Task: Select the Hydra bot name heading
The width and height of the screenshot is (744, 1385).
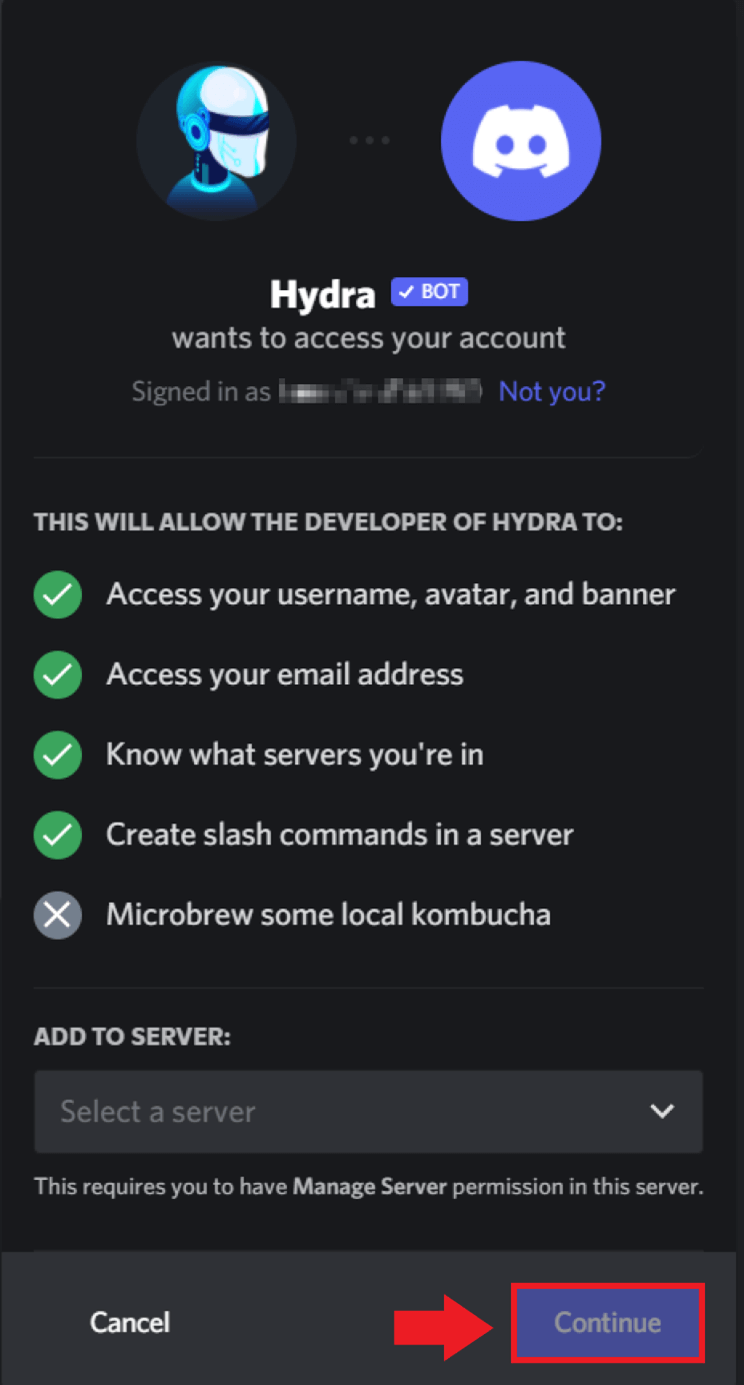Action: (x=323, y=294)
